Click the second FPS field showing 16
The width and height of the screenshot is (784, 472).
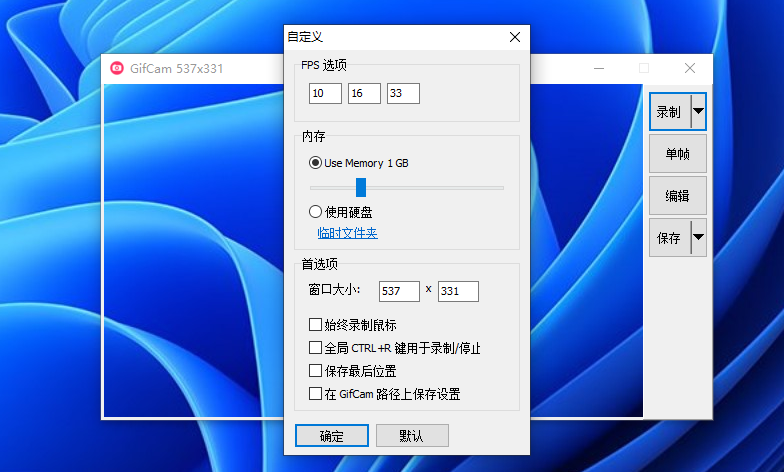click(364, 94)
